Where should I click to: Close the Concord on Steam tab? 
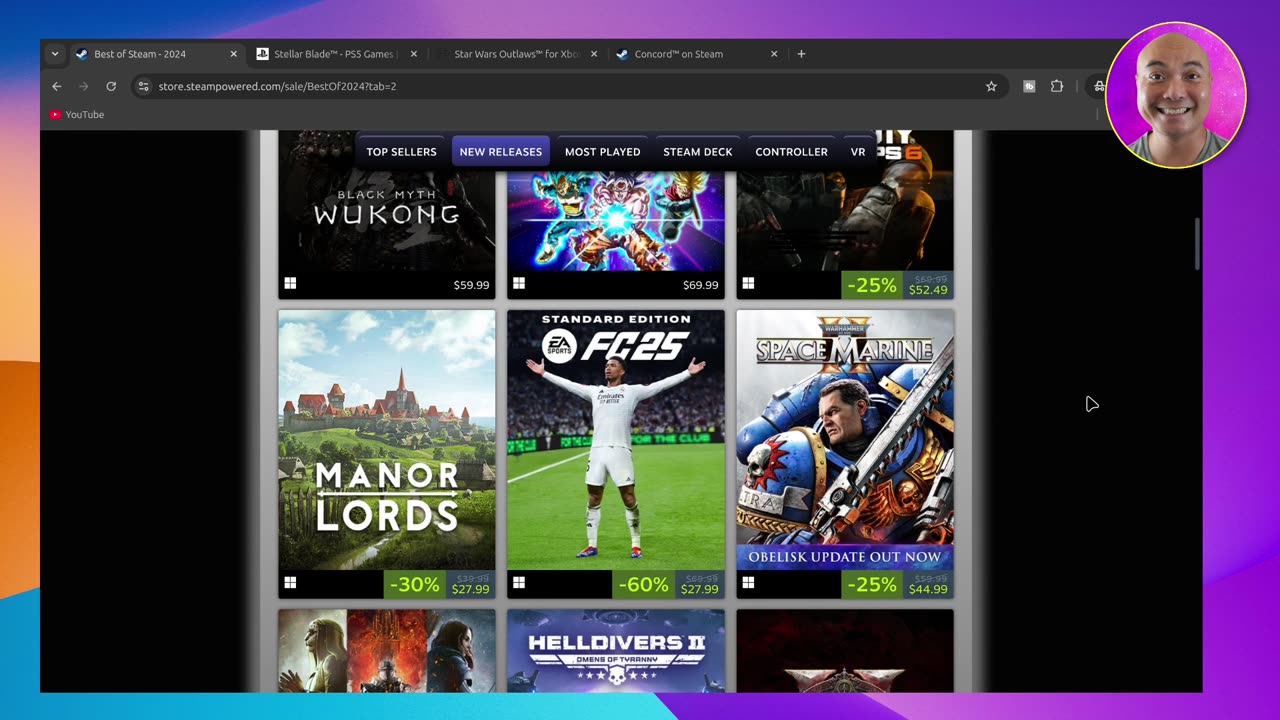pos(774,54)
